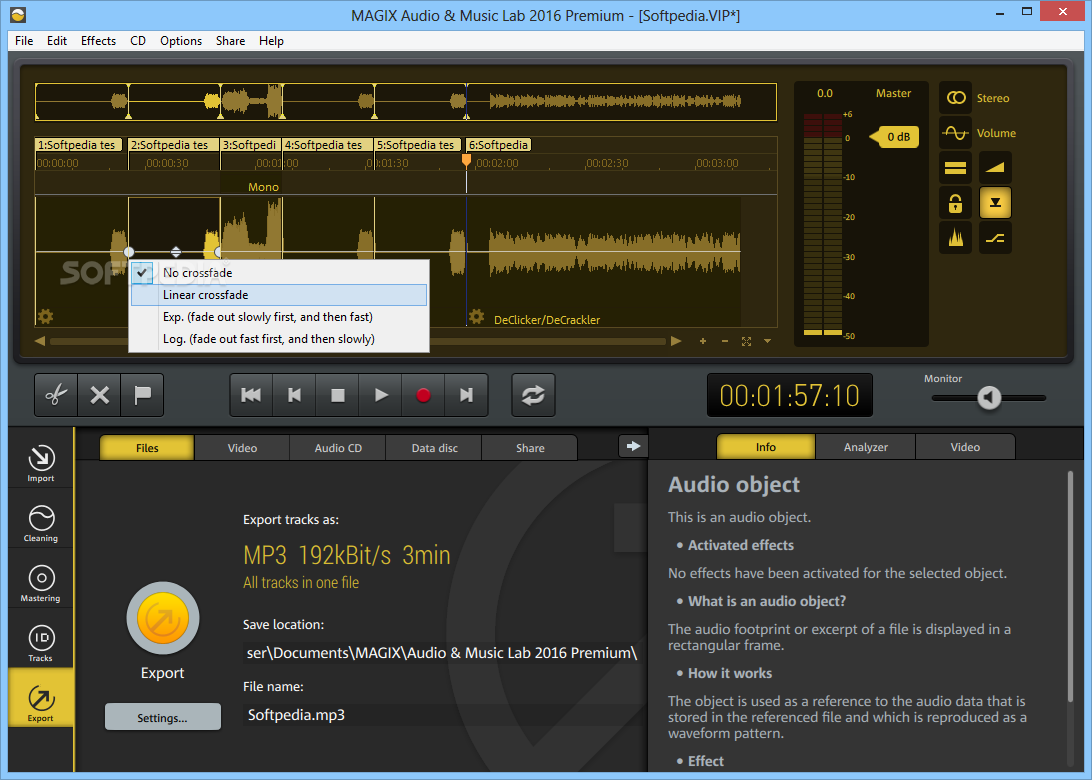Switch to the Data disc tab
Image resolution: width=1092 pixels, height=780 pixels.
(x=434, y=448)
